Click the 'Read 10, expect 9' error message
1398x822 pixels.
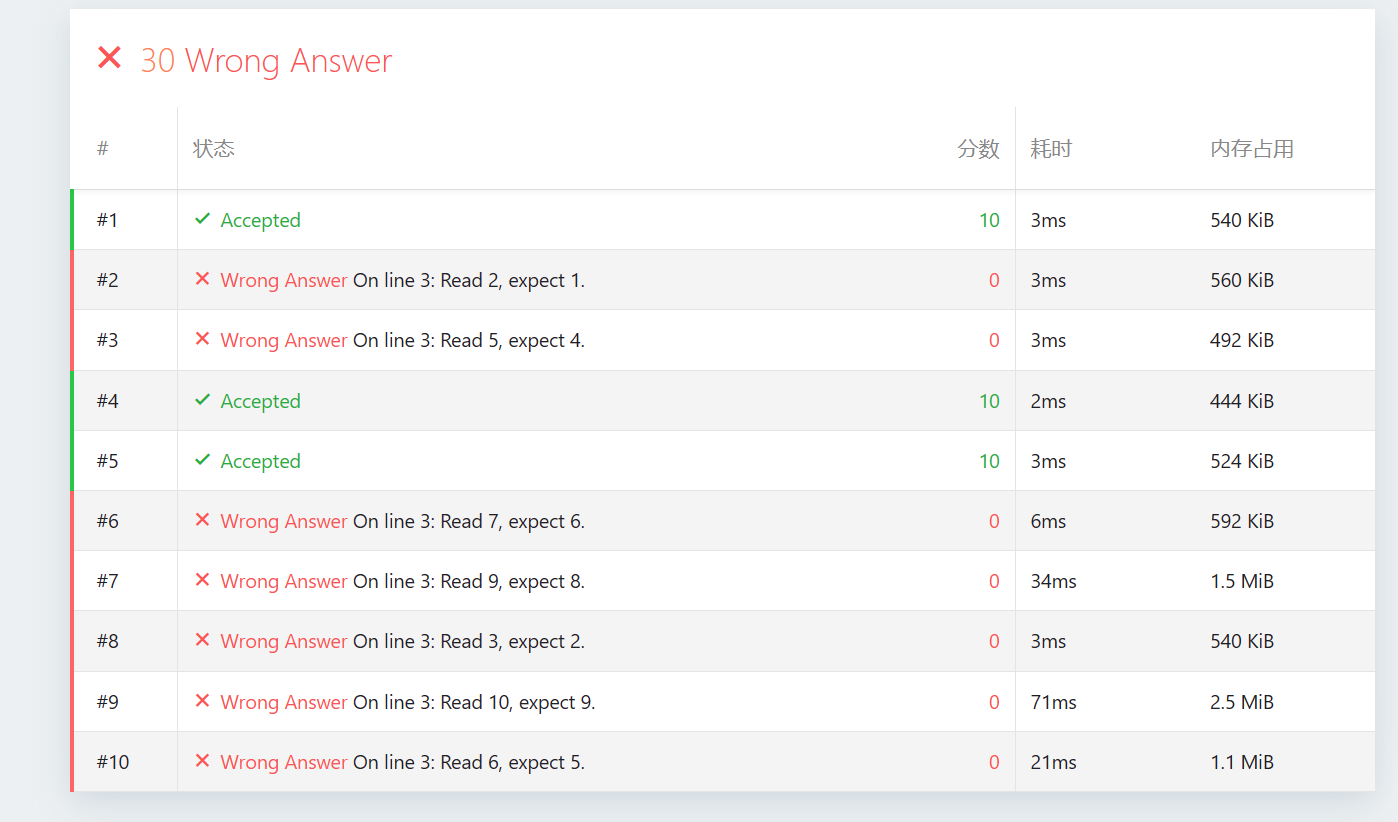pos(474,702)
